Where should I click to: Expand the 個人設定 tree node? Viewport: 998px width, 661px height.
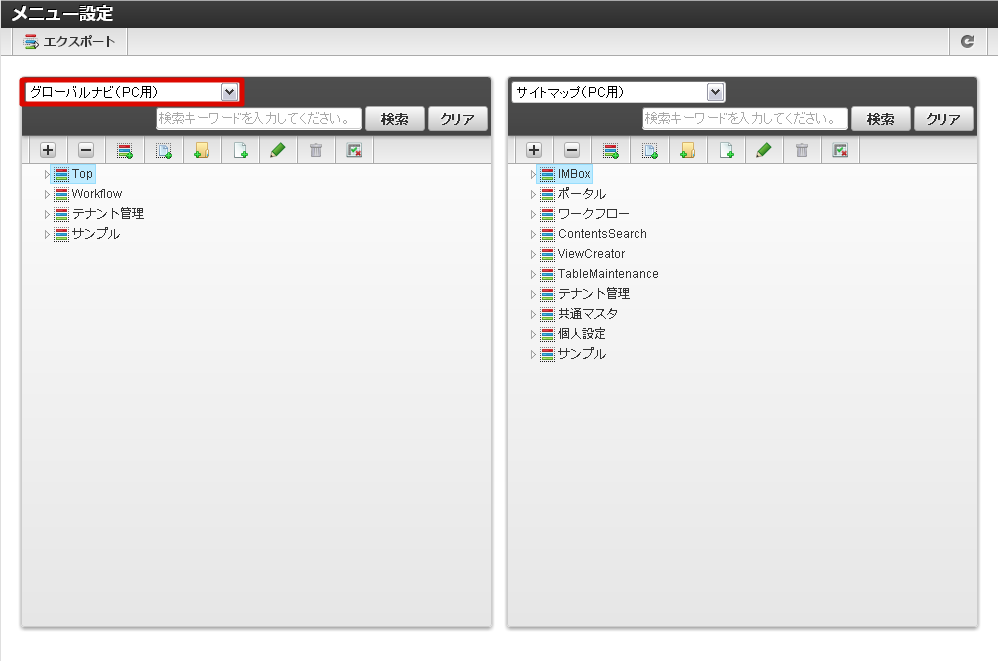pyautogui.click(x=533, y=335)
